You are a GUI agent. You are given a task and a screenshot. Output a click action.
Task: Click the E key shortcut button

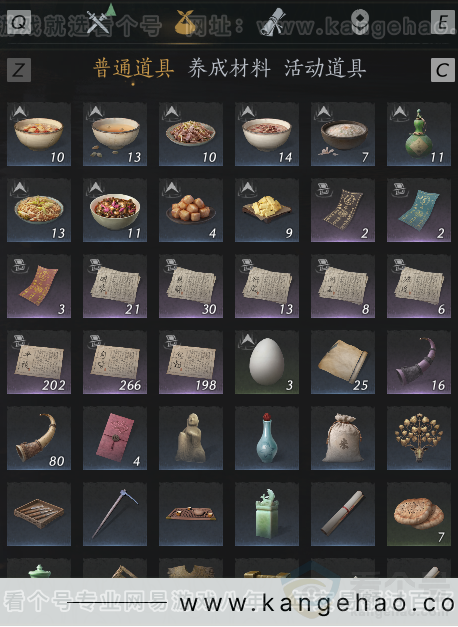tap(442, 22)
